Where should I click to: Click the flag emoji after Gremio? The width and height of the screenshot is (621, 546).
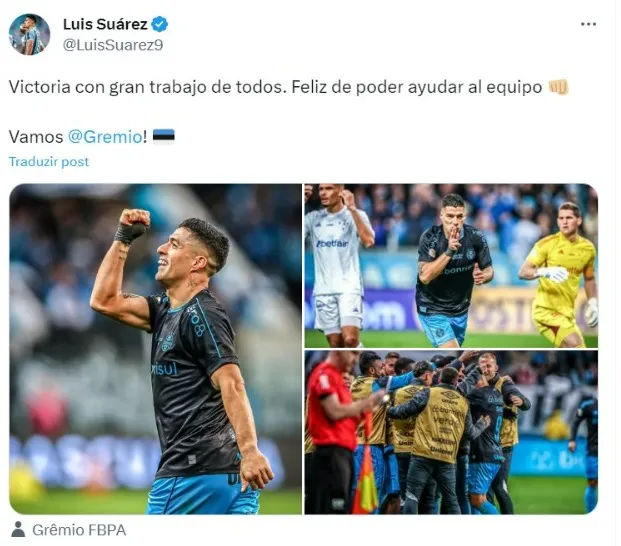(x=164, y=137)
